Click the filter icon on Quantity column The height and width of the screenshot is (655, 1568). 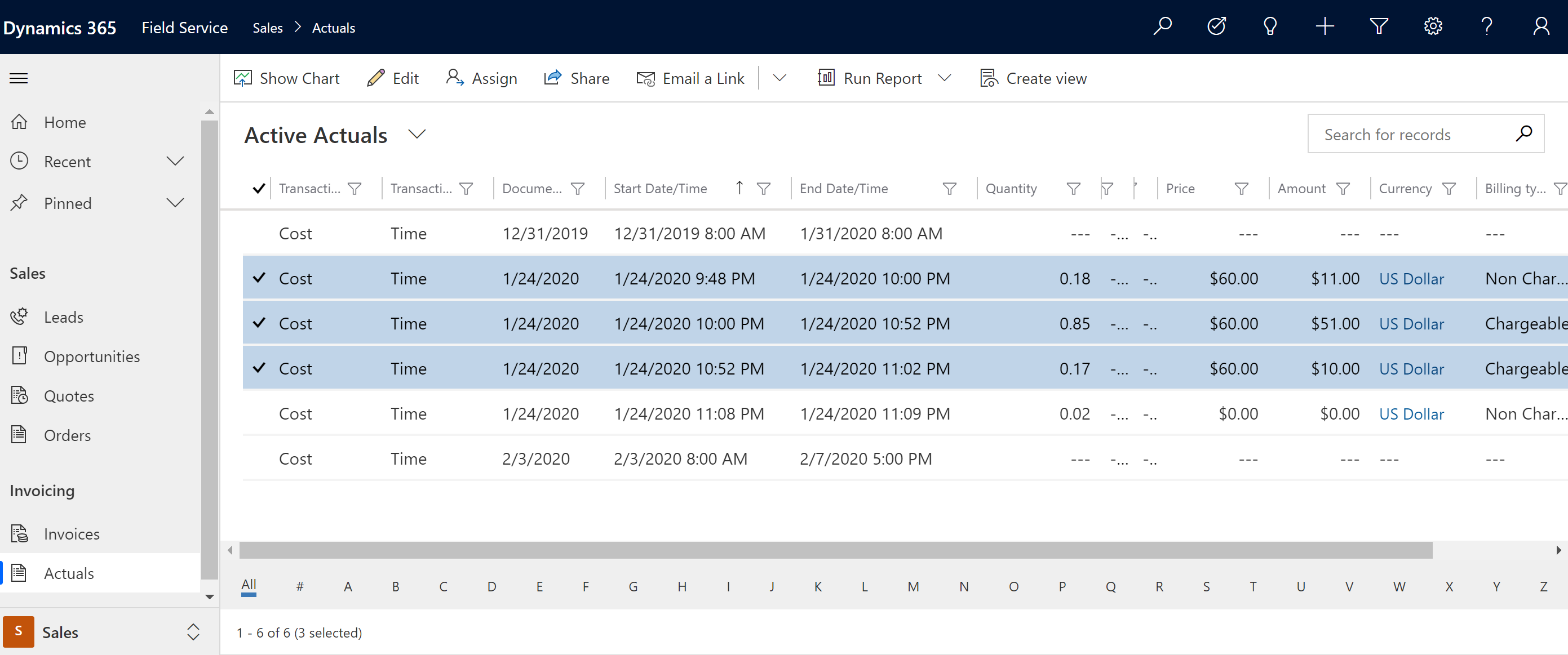click(1072, 189)
